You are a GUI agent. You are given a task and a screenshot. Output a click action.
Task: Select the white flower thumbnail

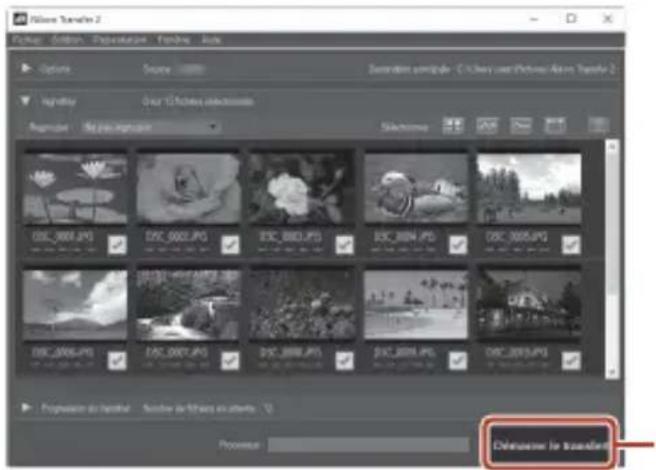tap(302, 188)
